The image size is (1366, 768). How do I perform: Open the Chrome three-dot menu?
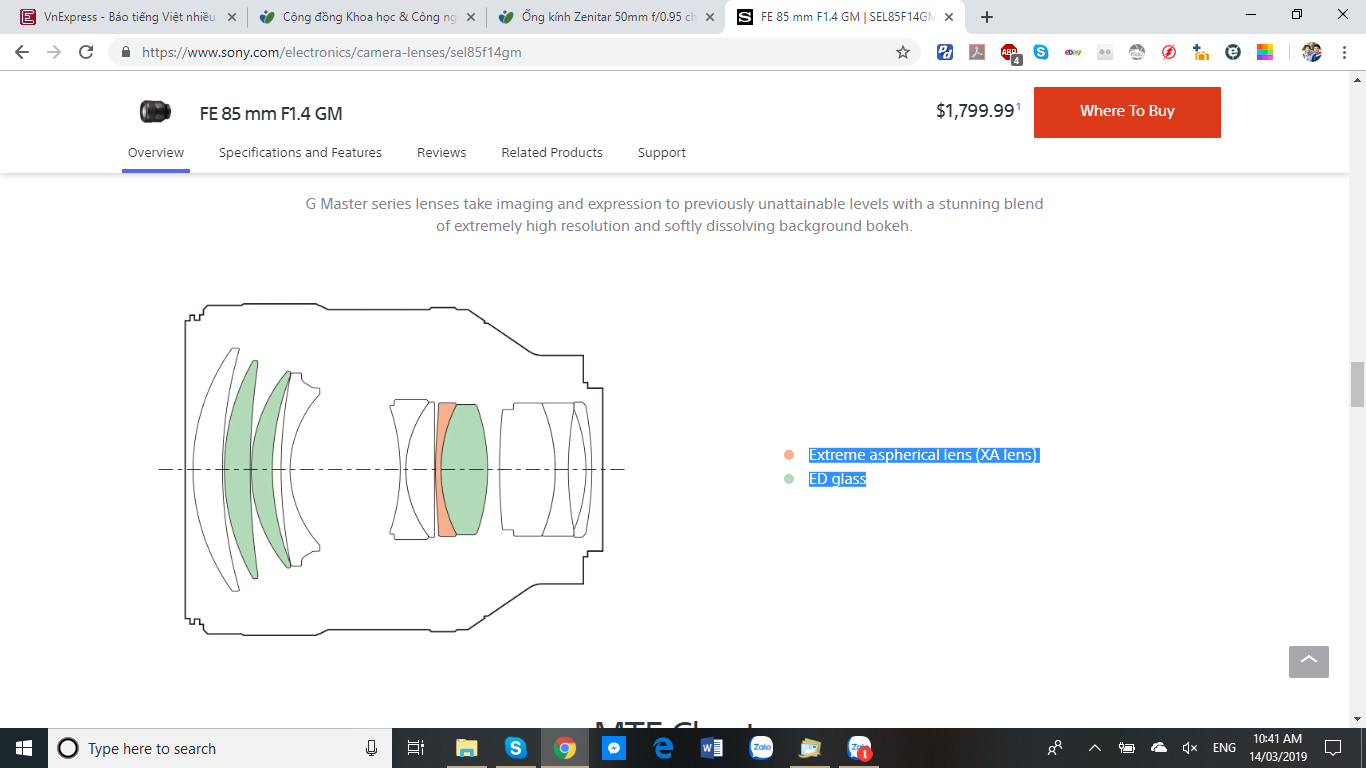(1344, 52)
